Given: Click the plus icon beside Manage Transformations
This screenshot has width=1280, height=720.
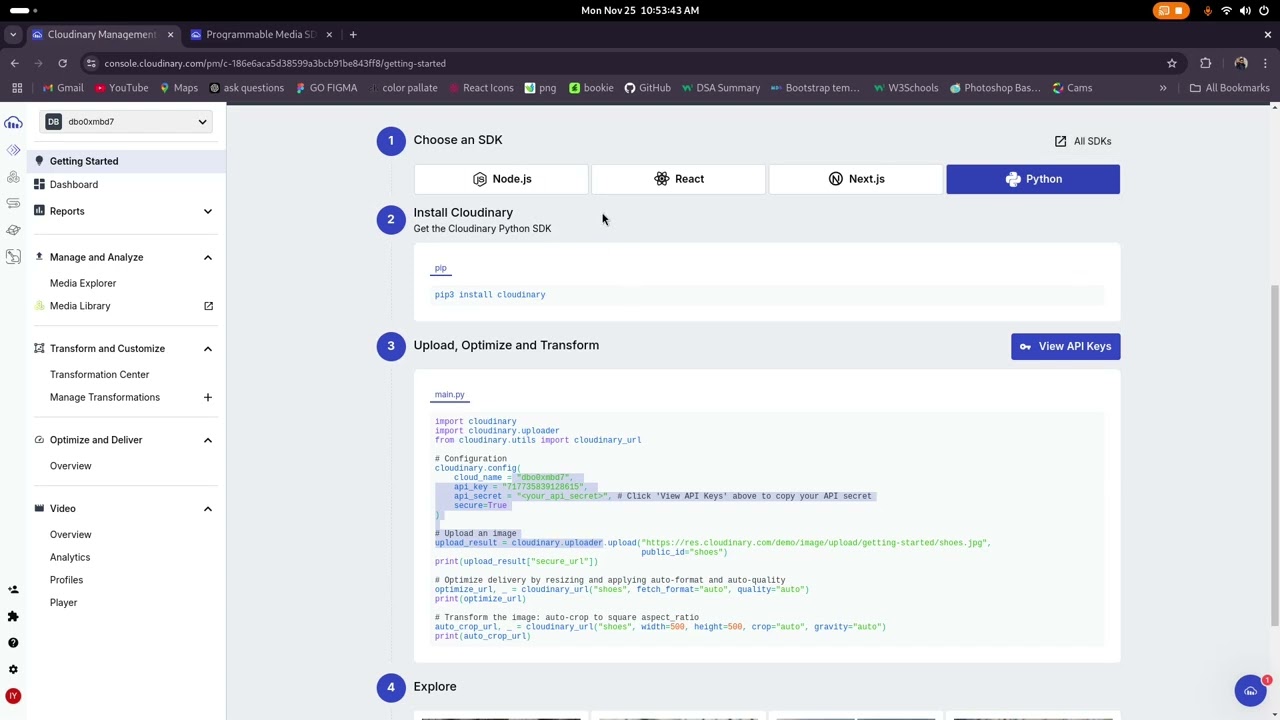Looking at the screenshot, I should click(208, 397).
